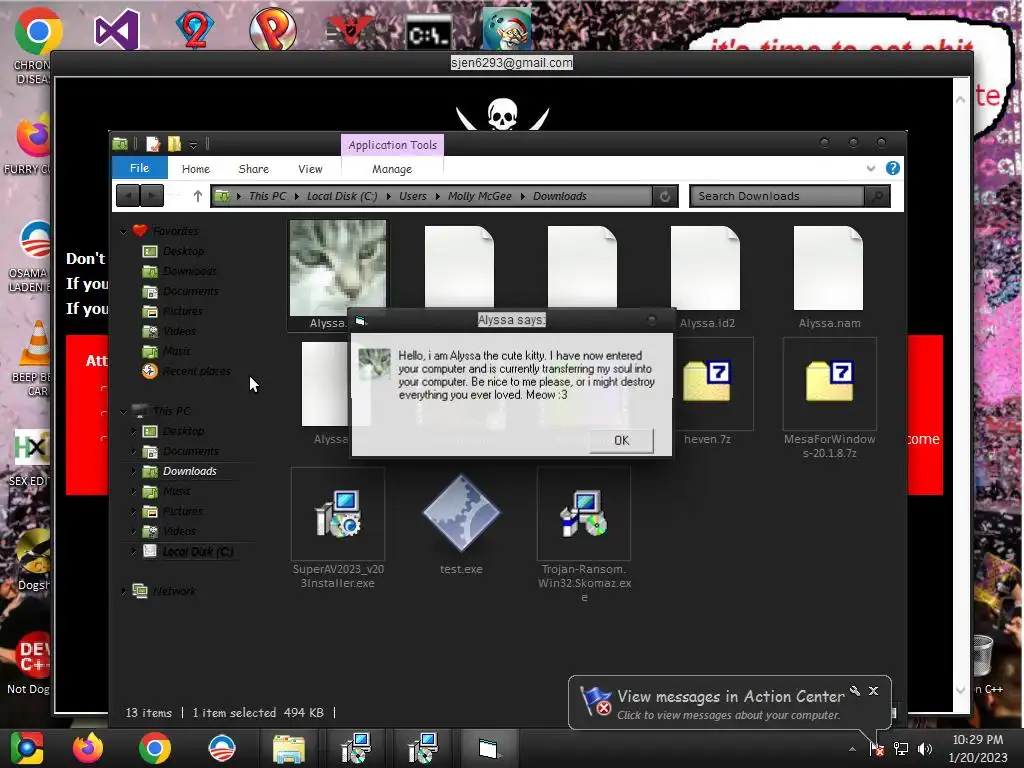Expand Local Disk (C:) in navigation tree
Viewport: 1024px width, 768px height.
coord(134,551)
